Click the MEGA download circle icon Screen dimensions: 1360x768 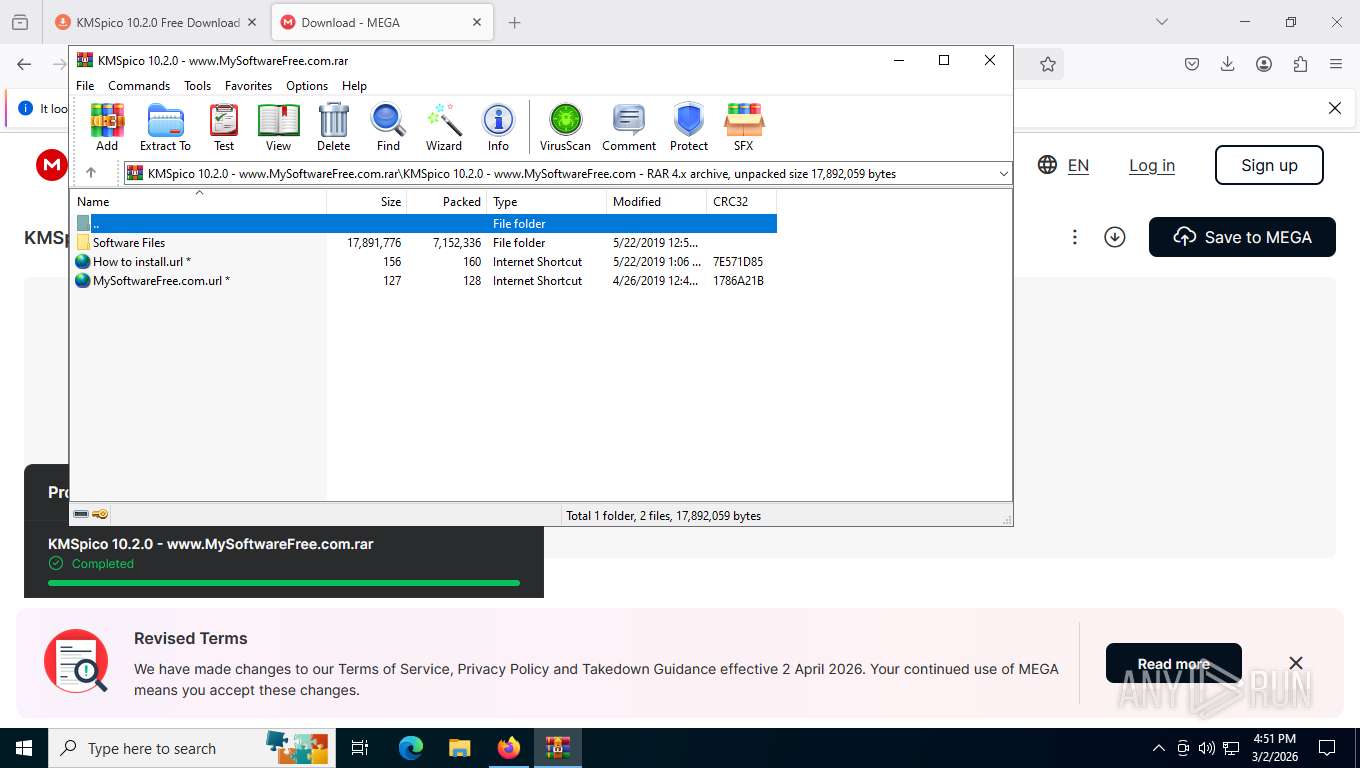1115,237
